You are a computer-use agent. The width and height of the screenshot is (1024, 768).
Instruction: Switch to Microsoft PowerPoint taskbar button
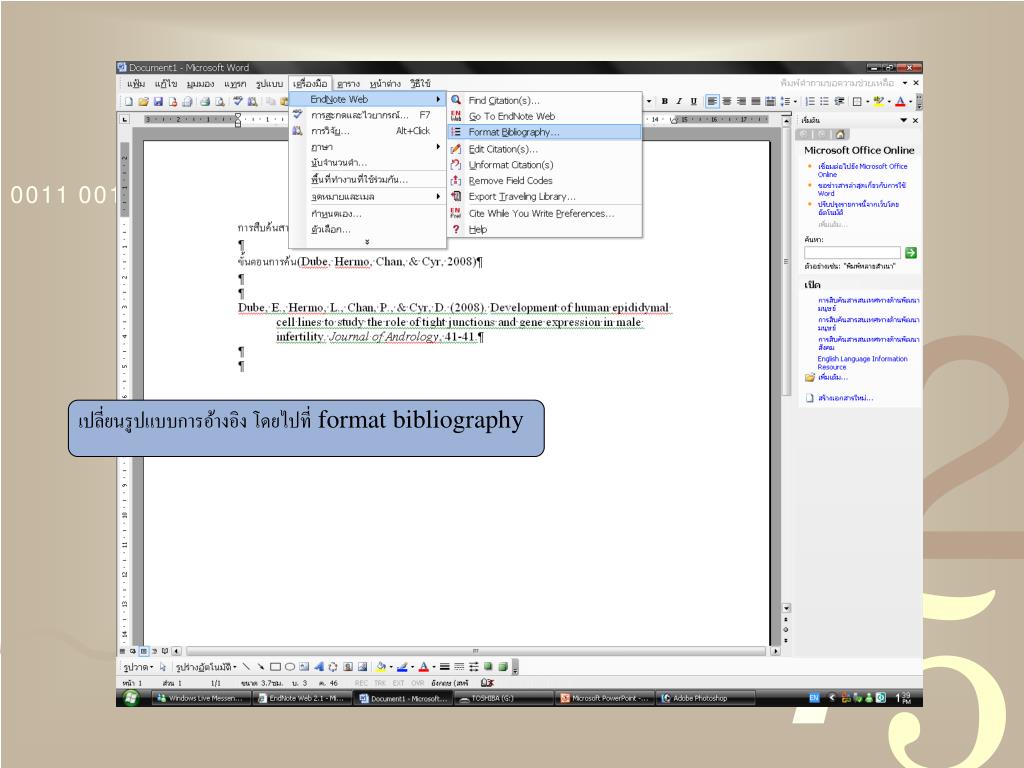(x=604, y=698)
